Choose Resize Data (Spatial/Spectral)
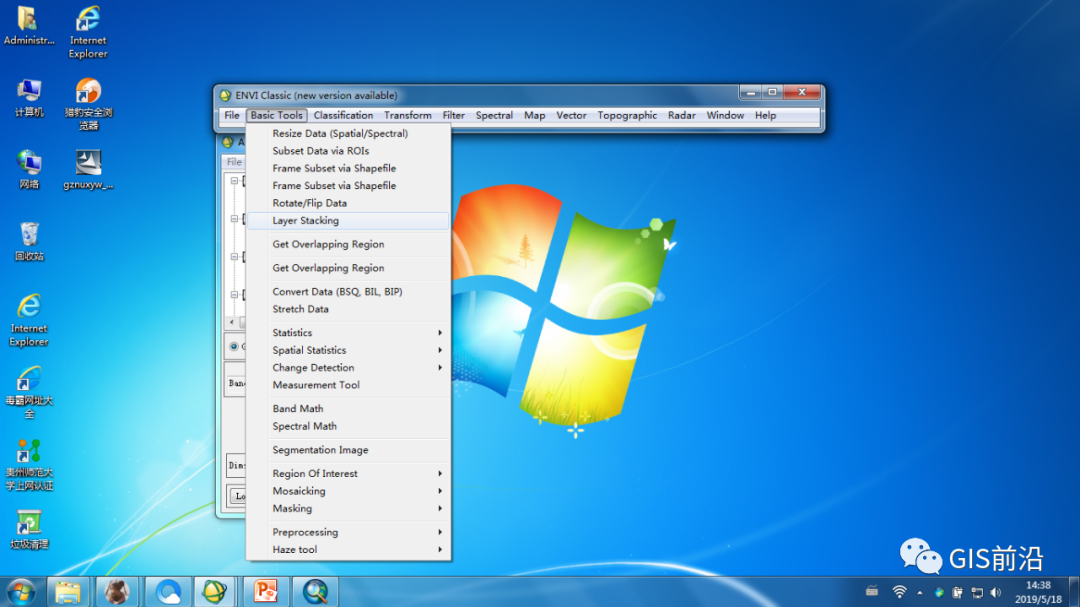The image size is (1080, 607). [348, 133]
